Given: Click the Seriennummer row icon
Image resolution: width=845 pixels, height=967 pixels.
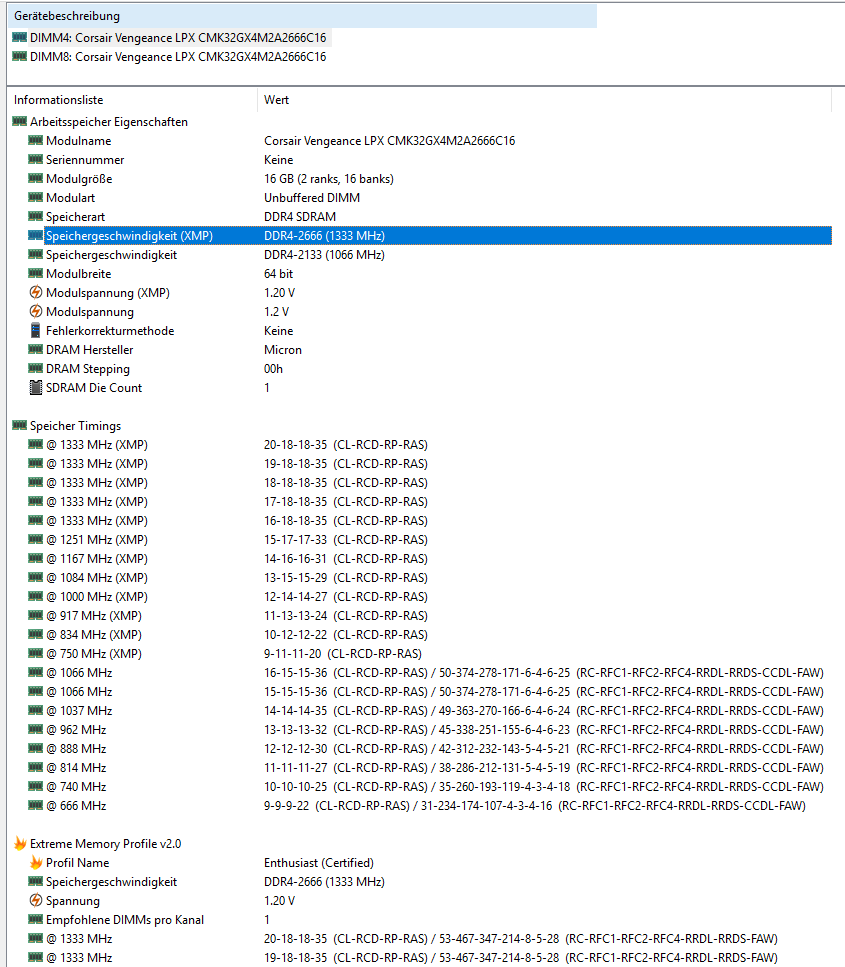Looking at the screenshot, I should tap(35, 160).
